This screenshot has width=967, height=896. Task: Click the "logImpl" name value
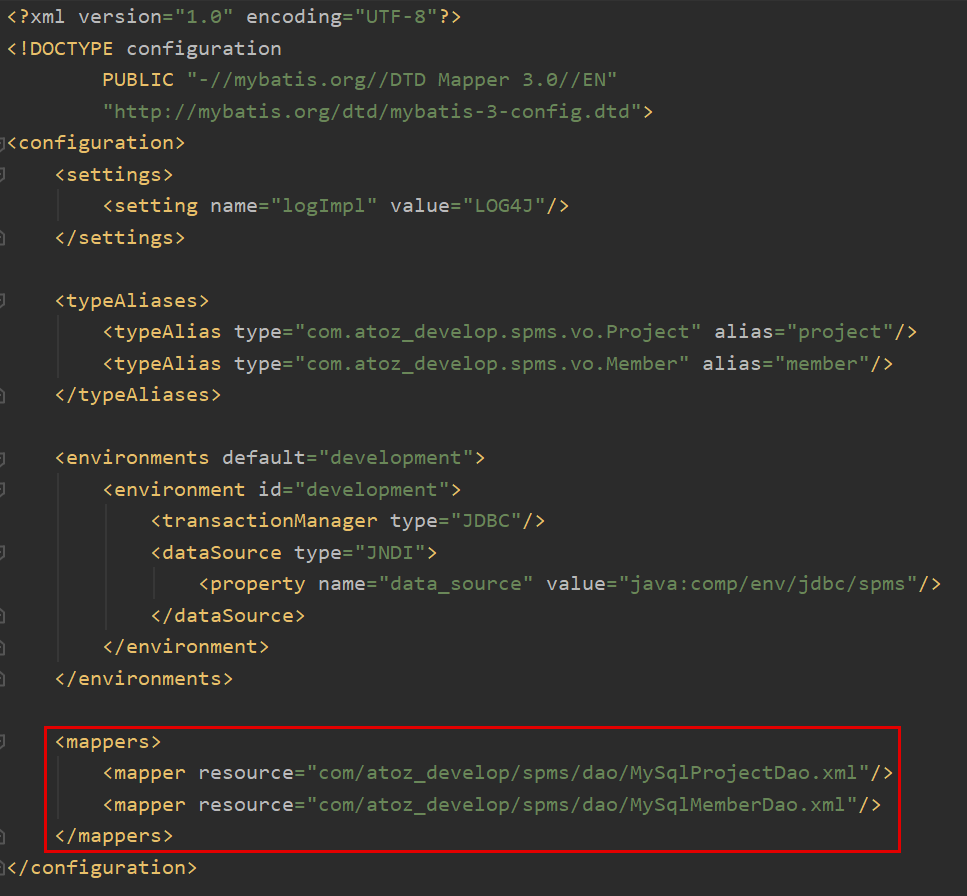pos(324,206)
